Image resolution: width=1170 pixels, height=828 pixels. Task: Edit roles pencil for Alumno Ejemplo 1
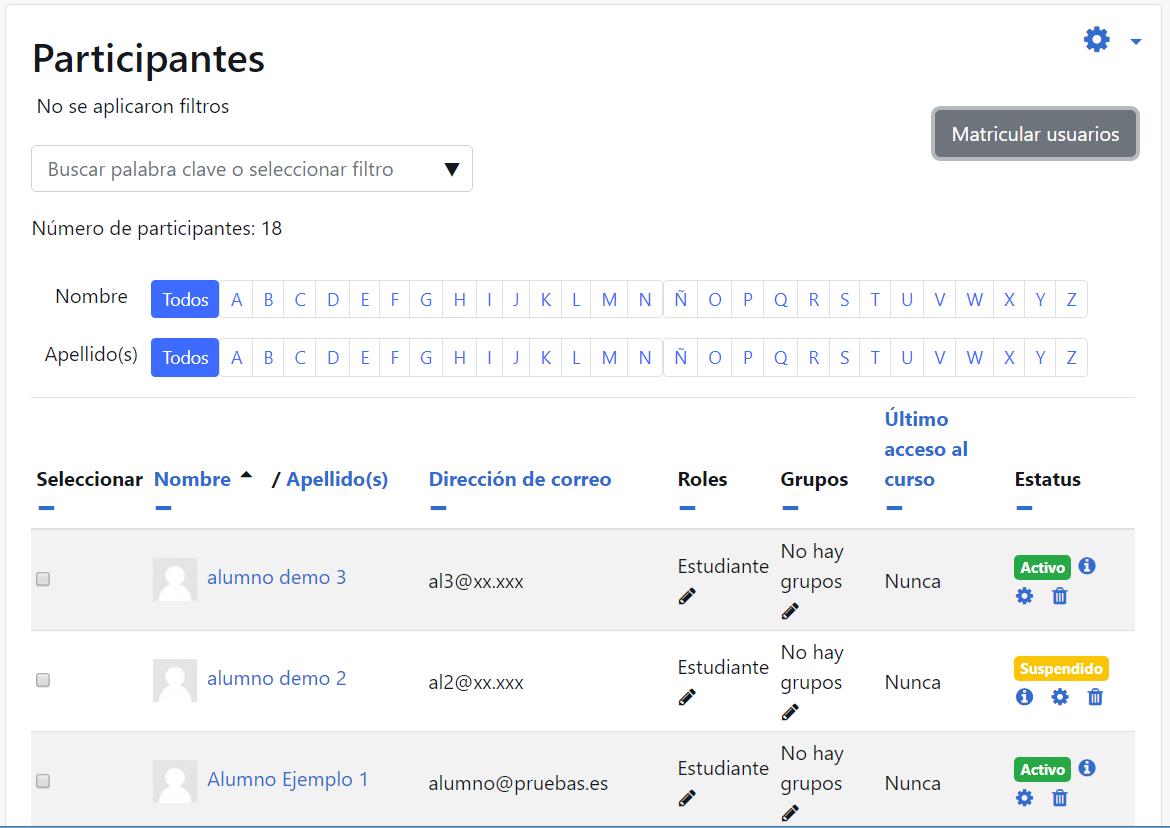click(x=687, y=798)
